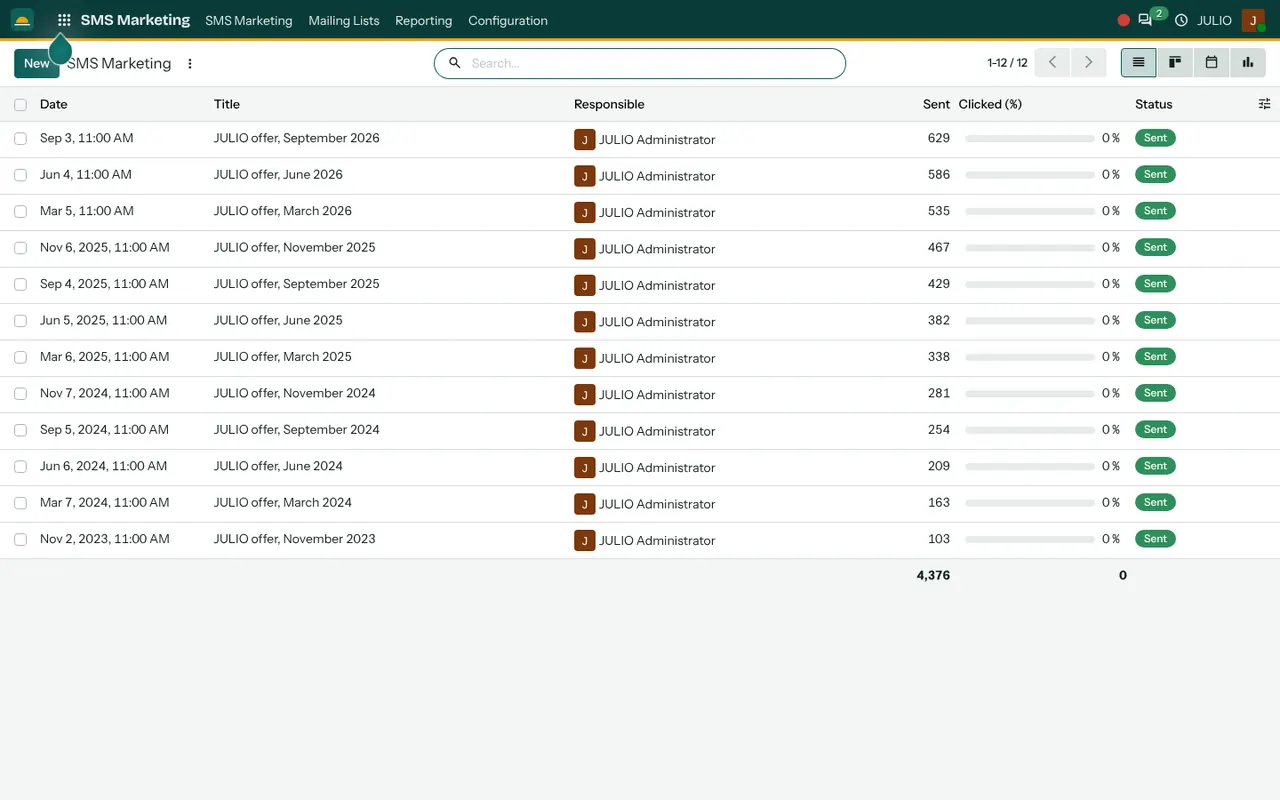Check the November 2023 offer row

click(x=20, y=540)
